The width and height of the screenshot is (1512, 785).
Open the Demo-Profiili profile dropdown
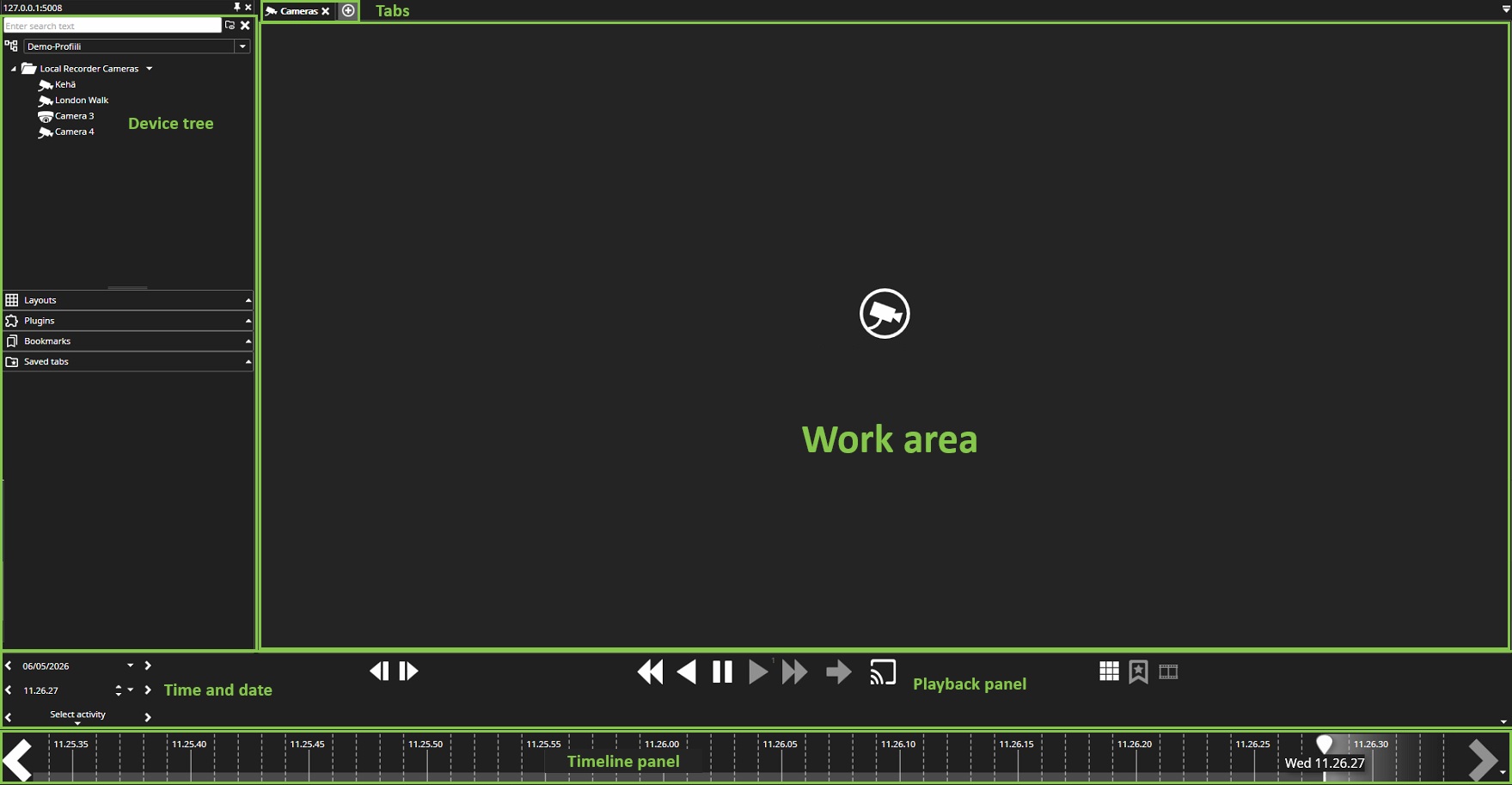[x=242, y=46]
